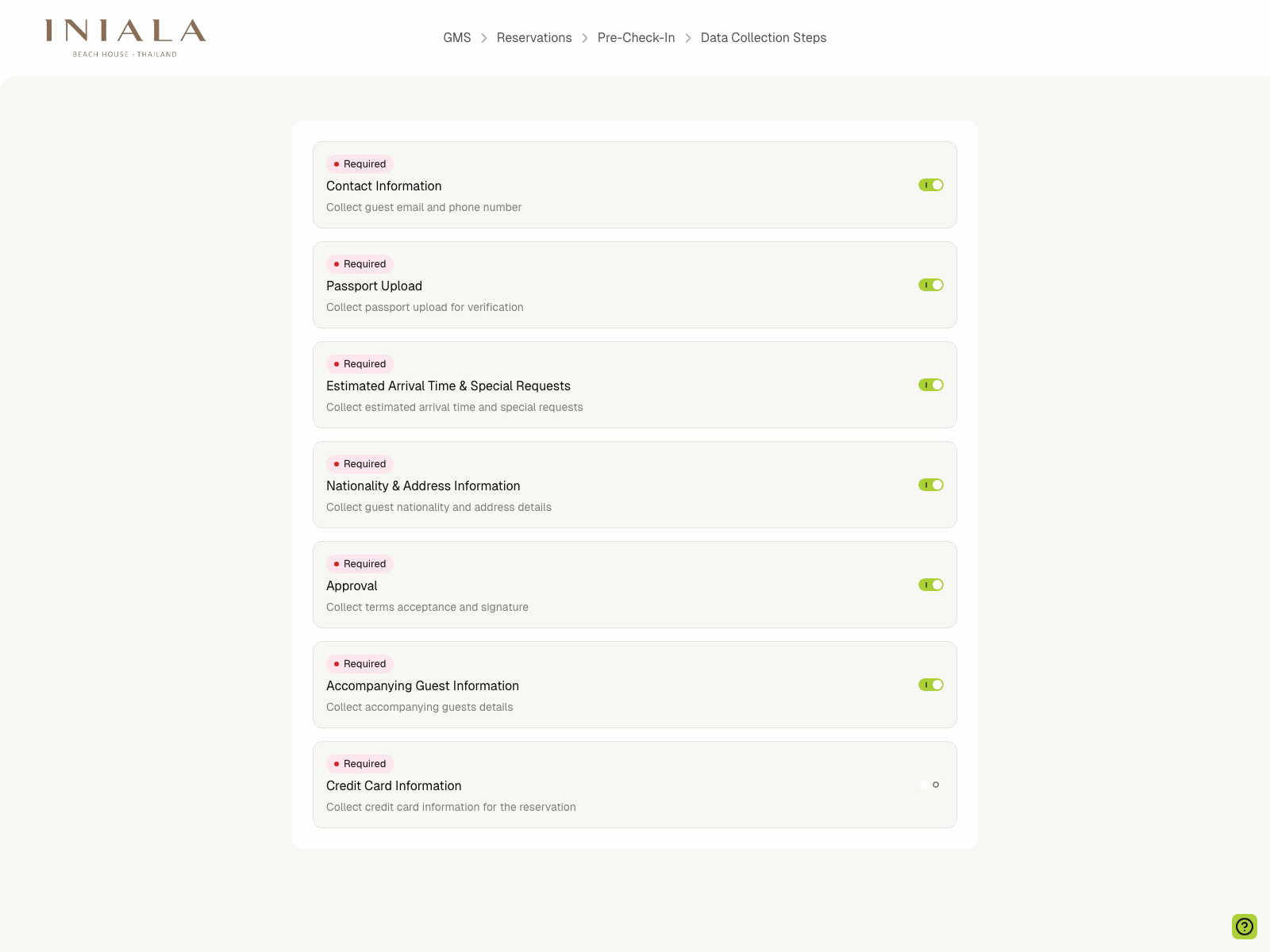1270x952 pixels.
Task: Turn off the Passport Upload toggle
Action: 929,284
